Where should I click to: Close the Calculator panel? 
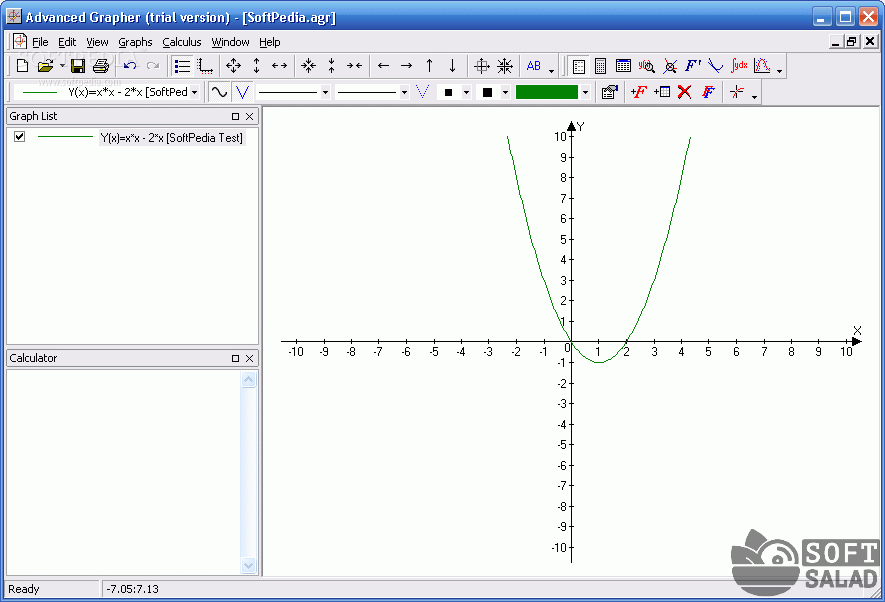pyautogui.click(x=250, y=358)
